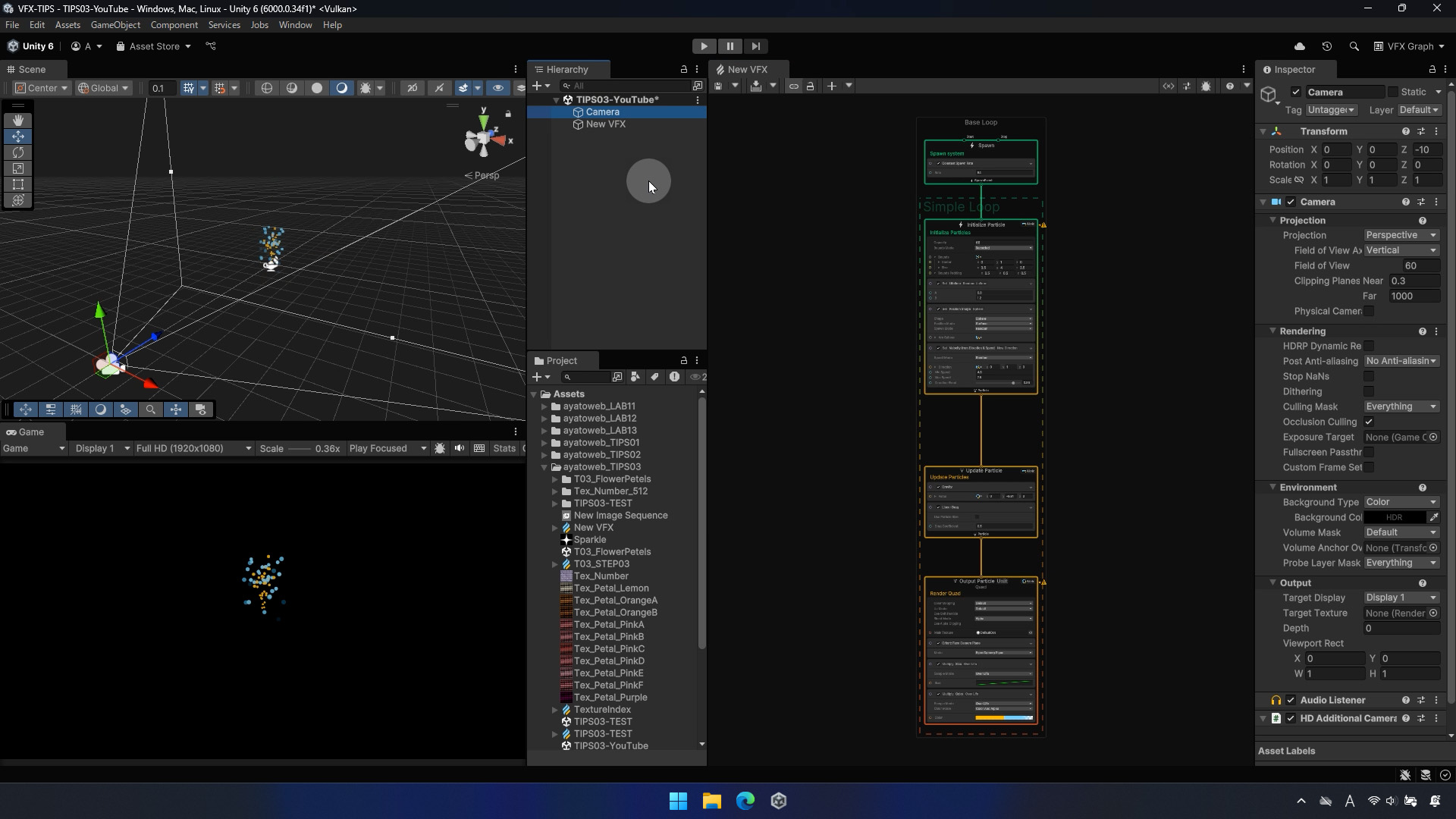The image size is (1456, 819).
Task: Enable the Static checkbox for Camera
Action: (x=1392, y=92)
